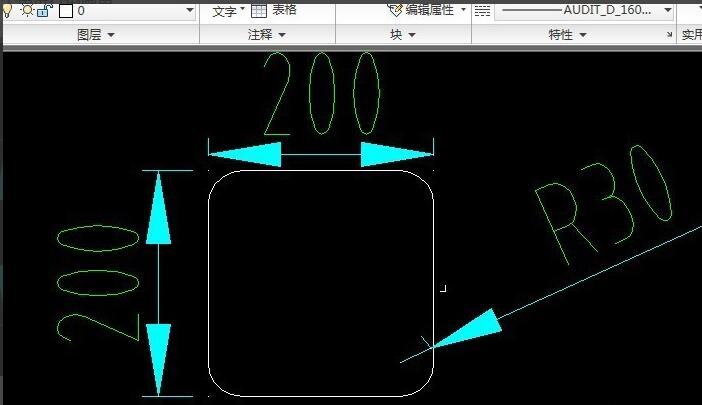Click the 文字 text button

224,11
